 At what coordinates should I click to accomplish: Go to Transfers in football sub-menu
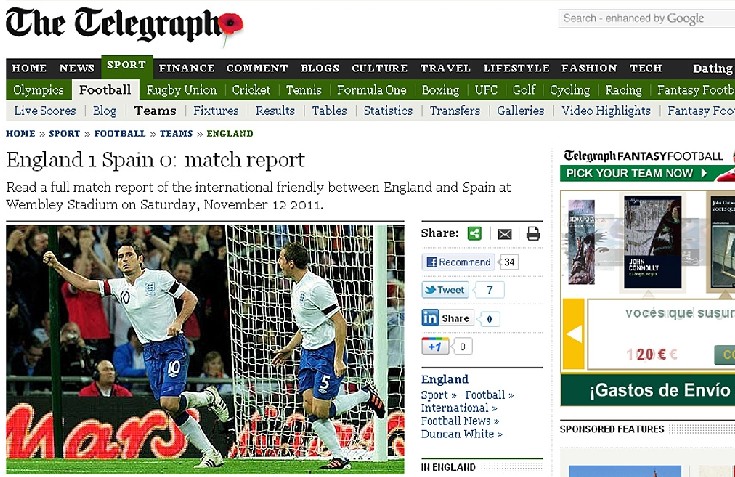[x=455, y=111]
